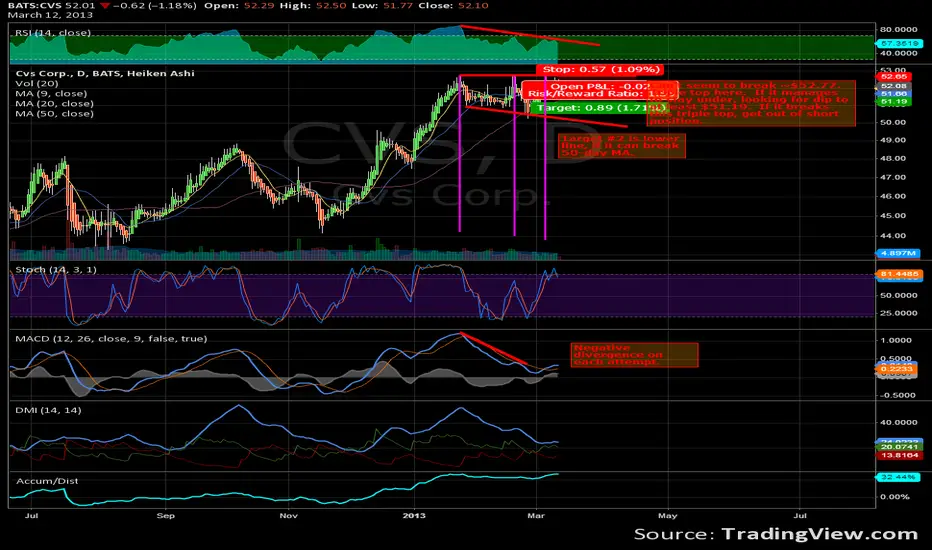Click the gray 52.08 price tag
Viewport: 932px width, 550px height.
point(894,86)
